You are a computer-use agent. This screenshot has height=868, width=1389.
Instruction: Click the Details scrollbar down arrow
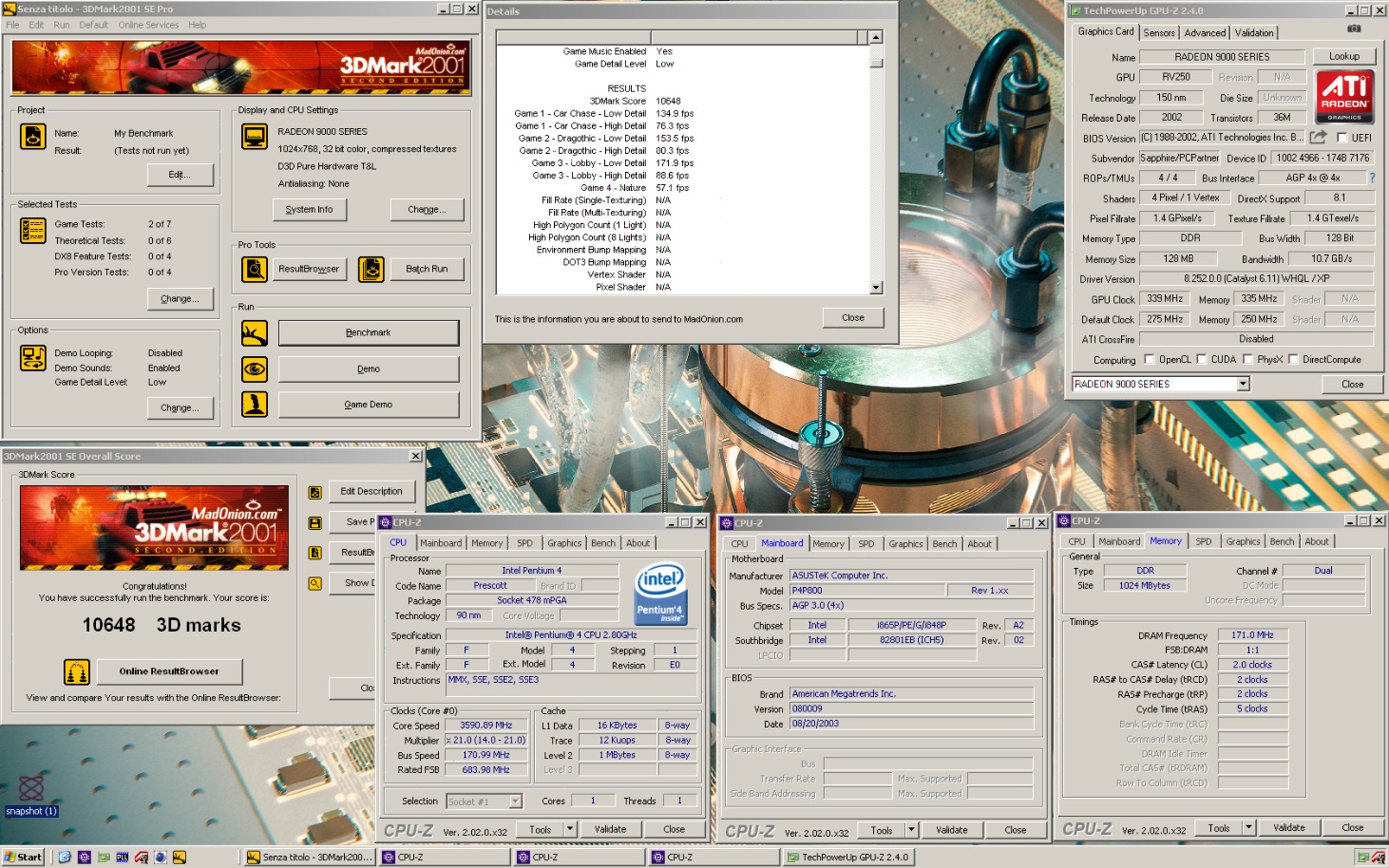pyautogui.click(x=875, y=287)
